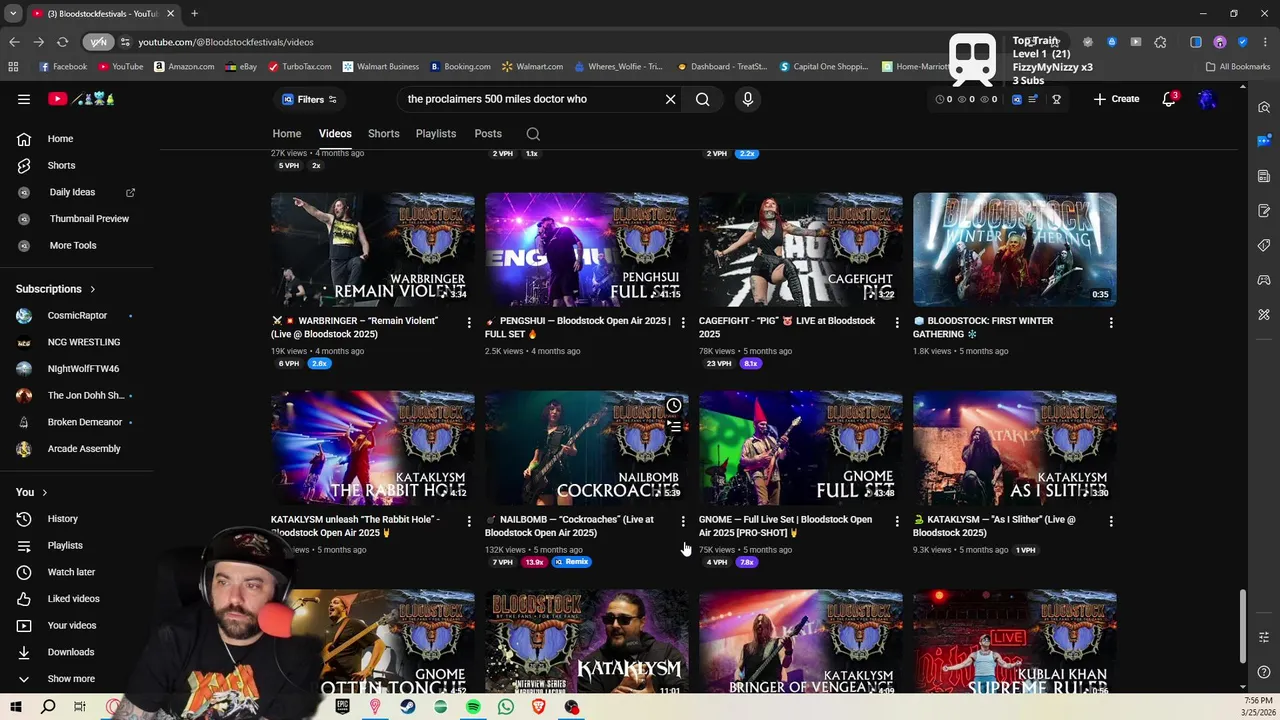Screen dimensions: 1280x720
Task: Run search with magnifier button
Action: tap(703, 99)
